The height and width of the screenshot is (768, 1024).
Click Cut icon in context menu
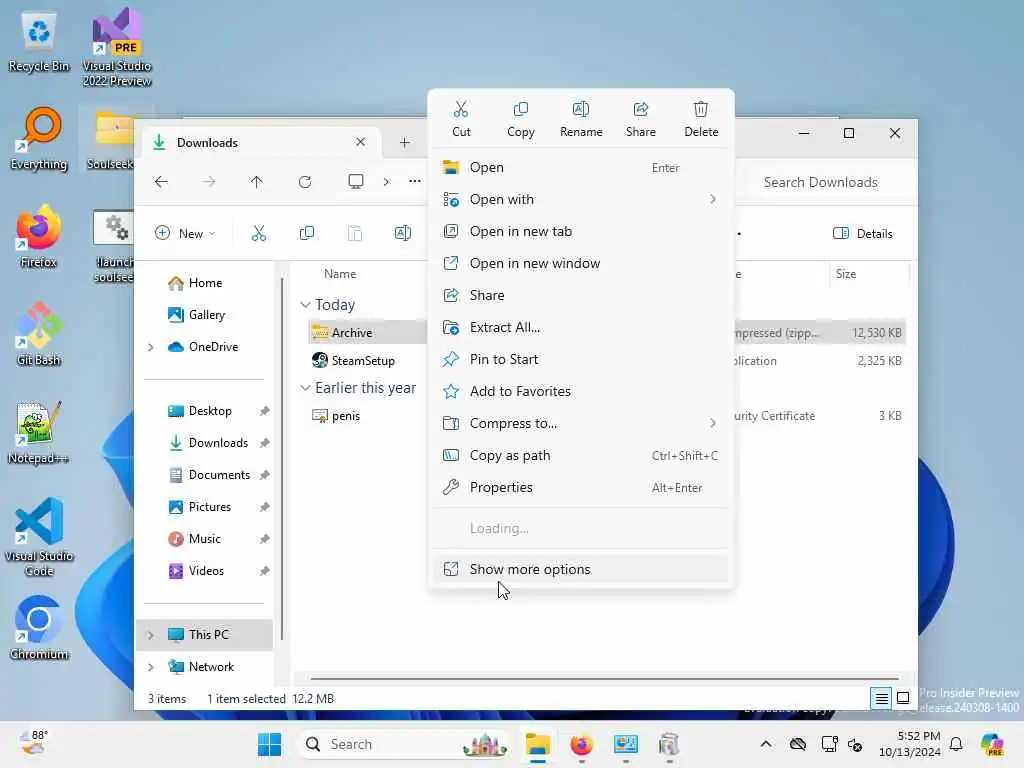point(461,119)
